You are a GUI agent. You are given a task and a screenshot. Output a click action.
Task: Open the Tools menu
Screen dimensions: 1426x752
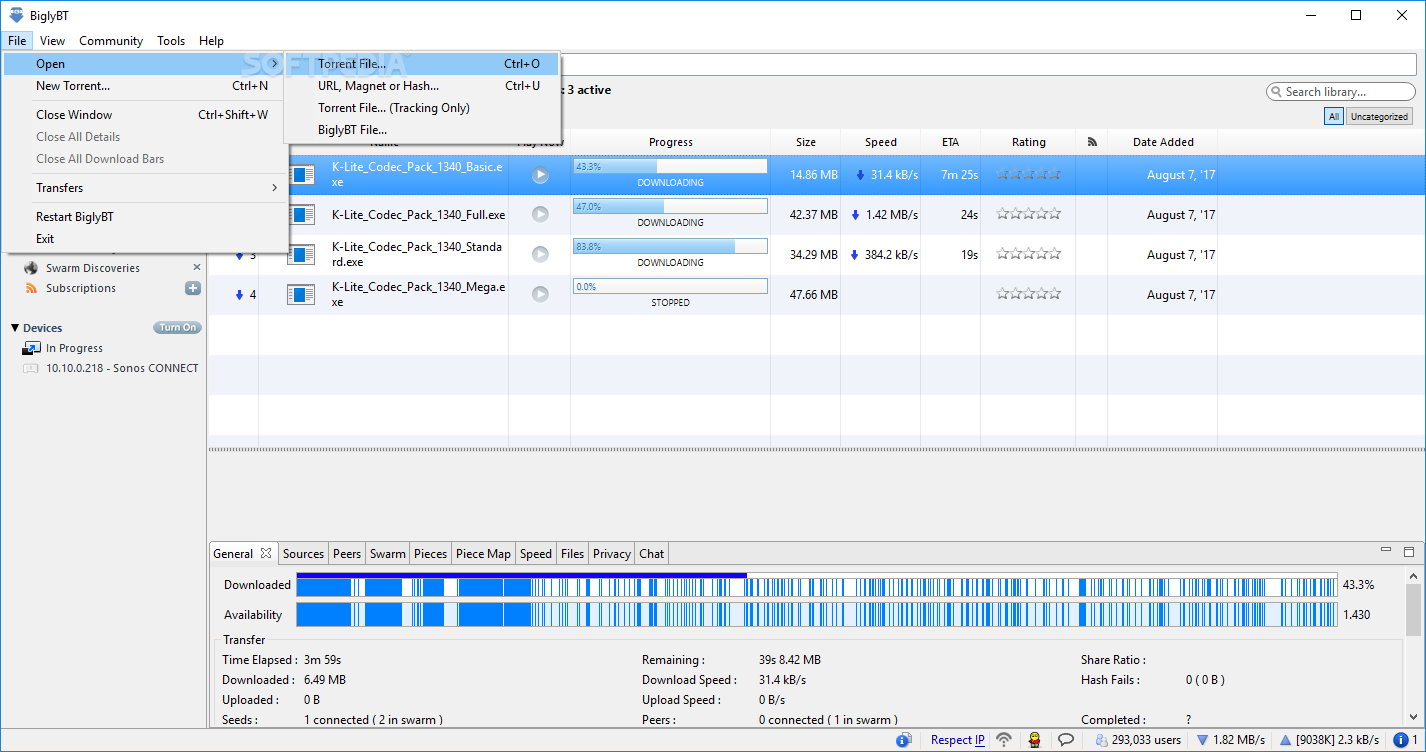171,41
